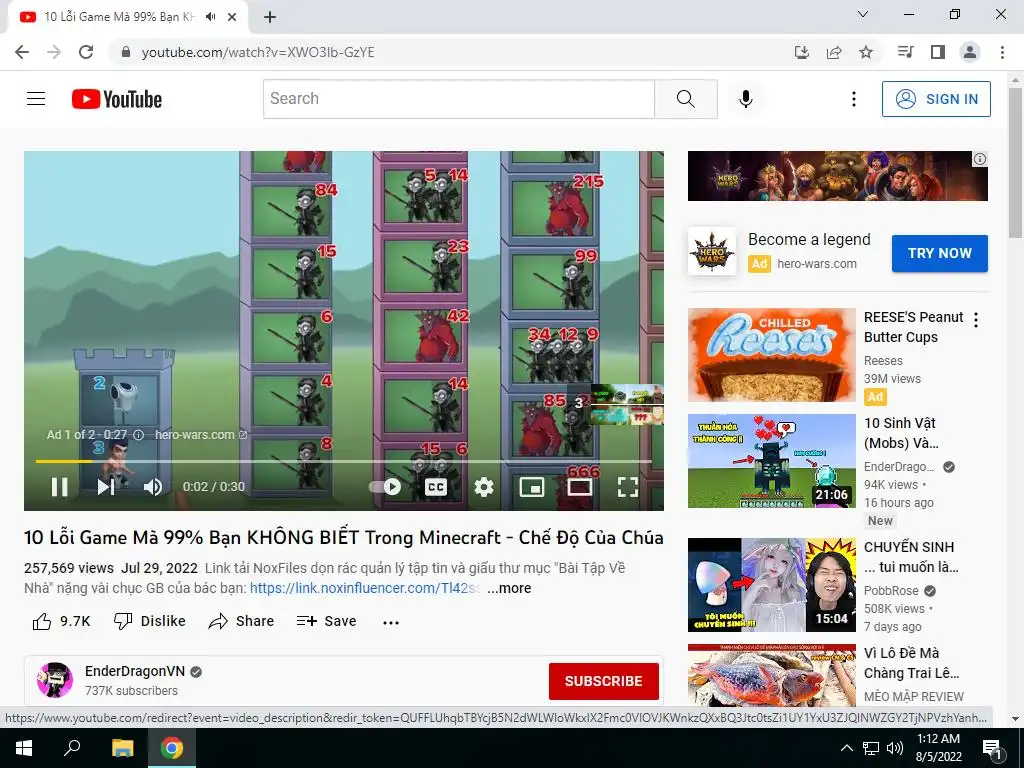The height and width of the screenshot is (768, 1024).
Task: Open Vì Lô Đề Mà video title
Action: (911, 663)
